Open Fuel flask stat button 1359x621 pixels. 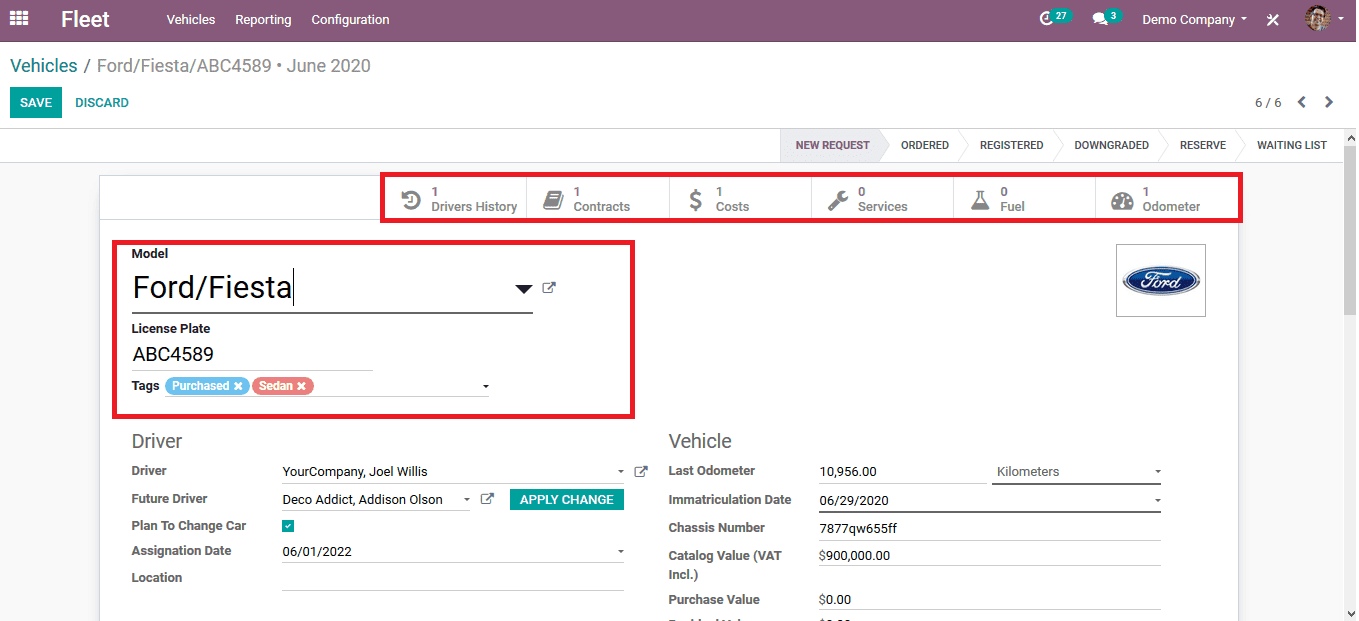pyautogui.click(x=1024, y=199)
